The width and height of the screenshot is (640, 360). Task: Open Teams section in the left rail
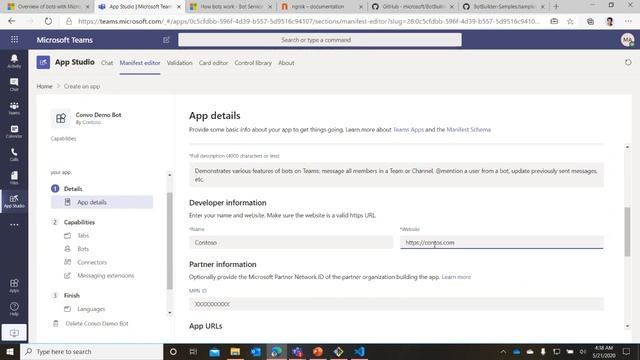(x=14, y=108)
